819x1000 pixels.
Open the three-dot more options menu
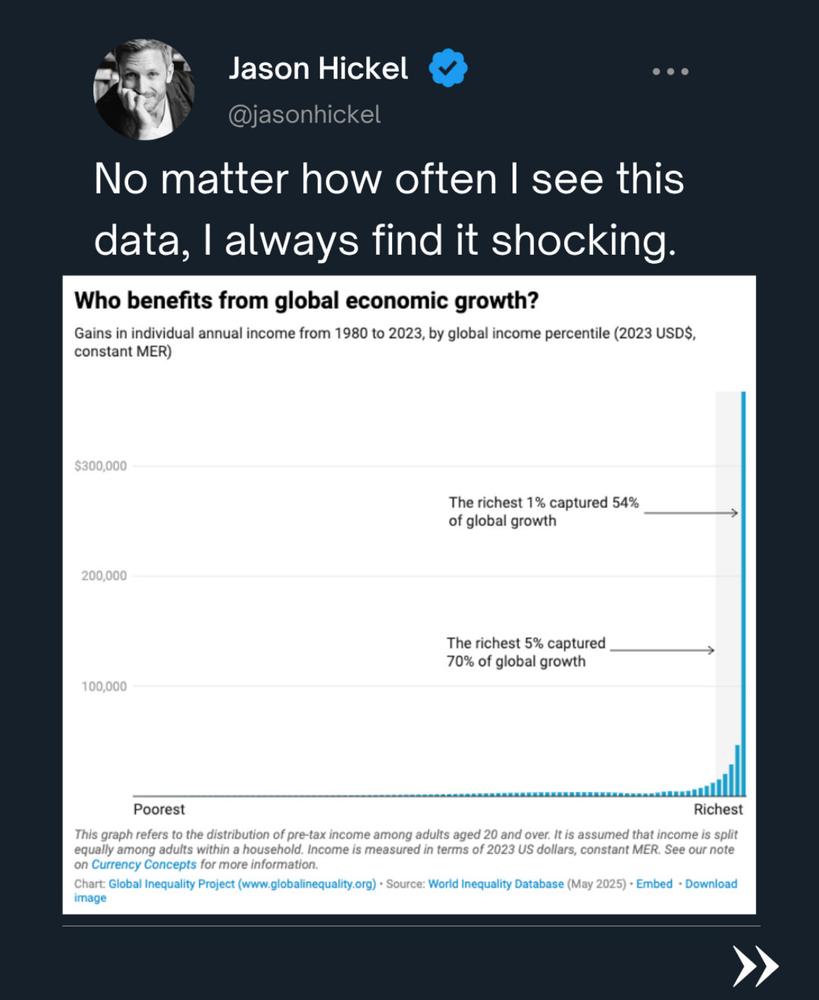(670, 71)
